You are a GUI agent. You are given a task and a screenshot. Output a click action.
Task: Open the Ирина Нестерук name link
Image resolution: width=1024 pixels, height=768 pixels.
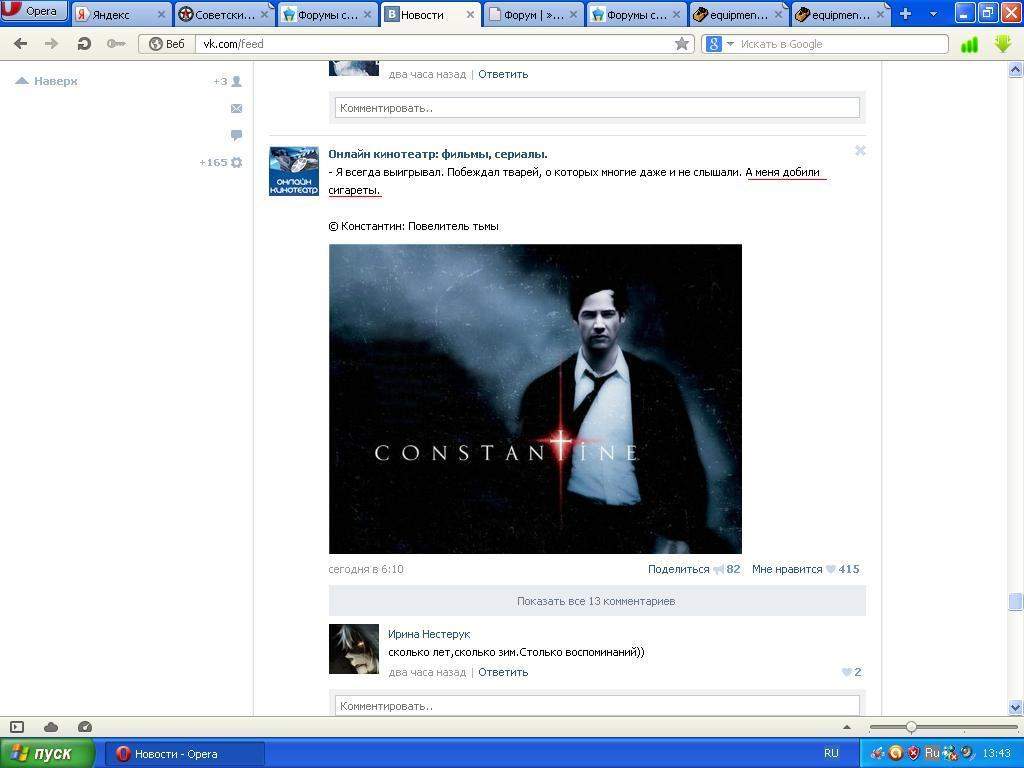click(x=429, y=634)
